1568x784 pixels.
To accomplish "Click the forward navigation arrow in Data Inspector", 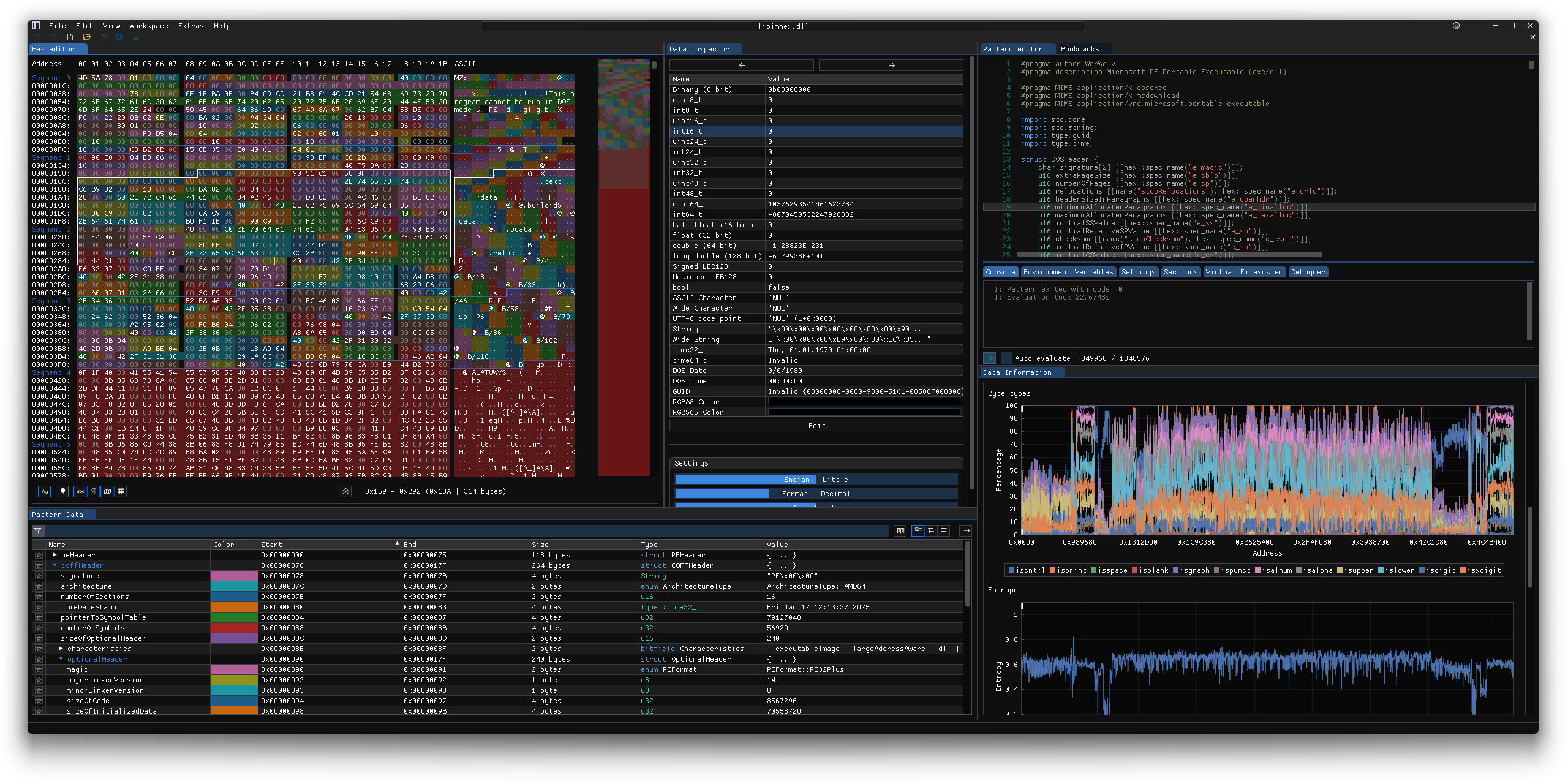I will [x=891, y=65].
